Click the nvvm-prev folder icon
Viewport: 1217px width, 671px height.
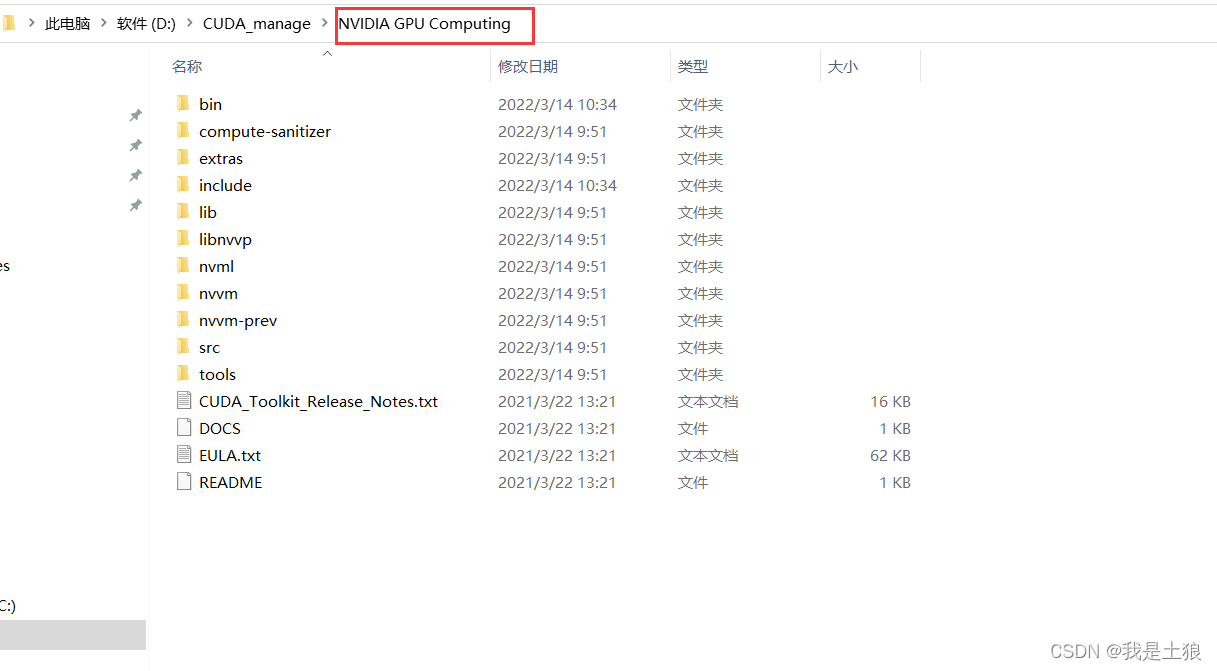(x=183, y=320)
